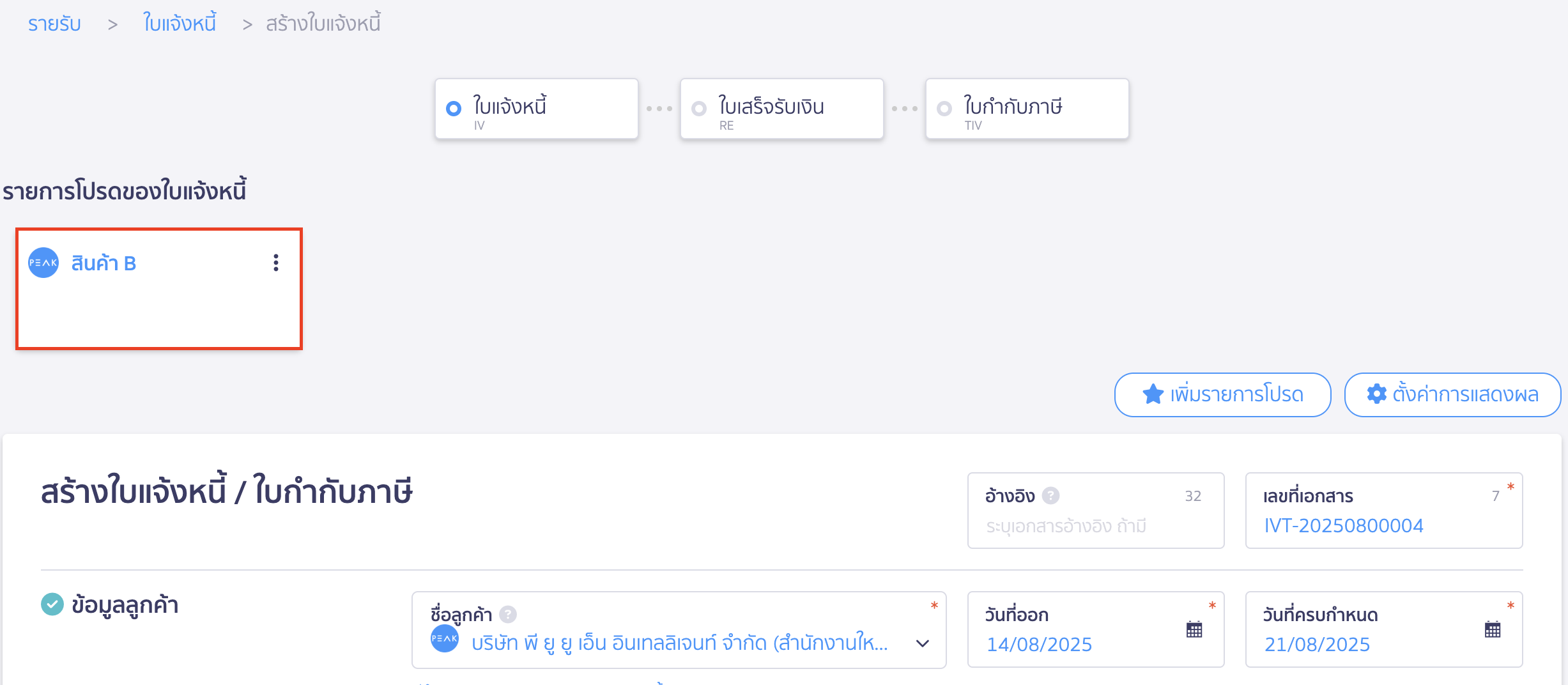Open the วันที่ออก date field 14/08/2025
This screenshot has width=1568, height=685.
pyautogui.click(x=1096, y=630)
